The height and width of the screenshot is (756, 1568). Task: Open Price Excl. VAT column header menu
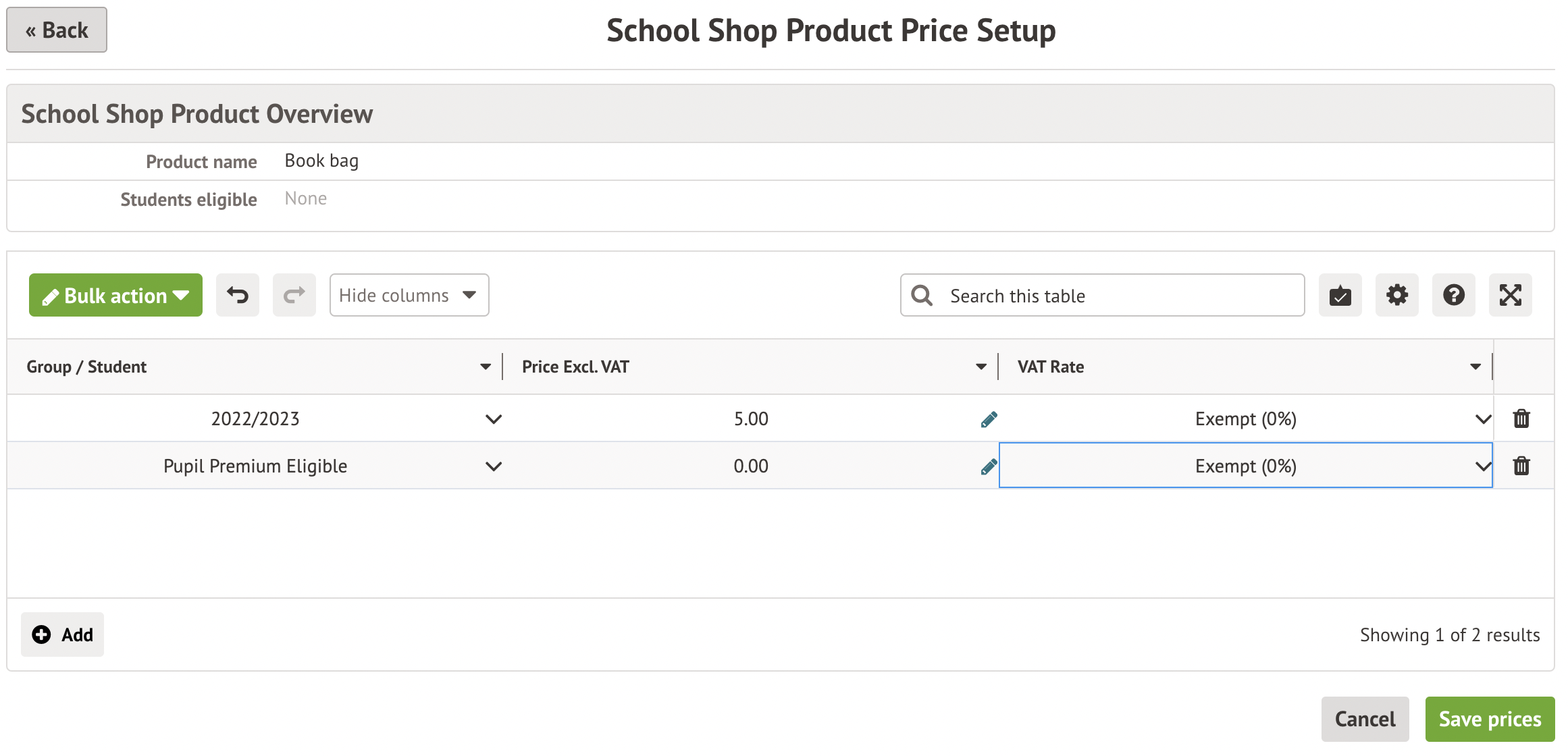[981, 367]
